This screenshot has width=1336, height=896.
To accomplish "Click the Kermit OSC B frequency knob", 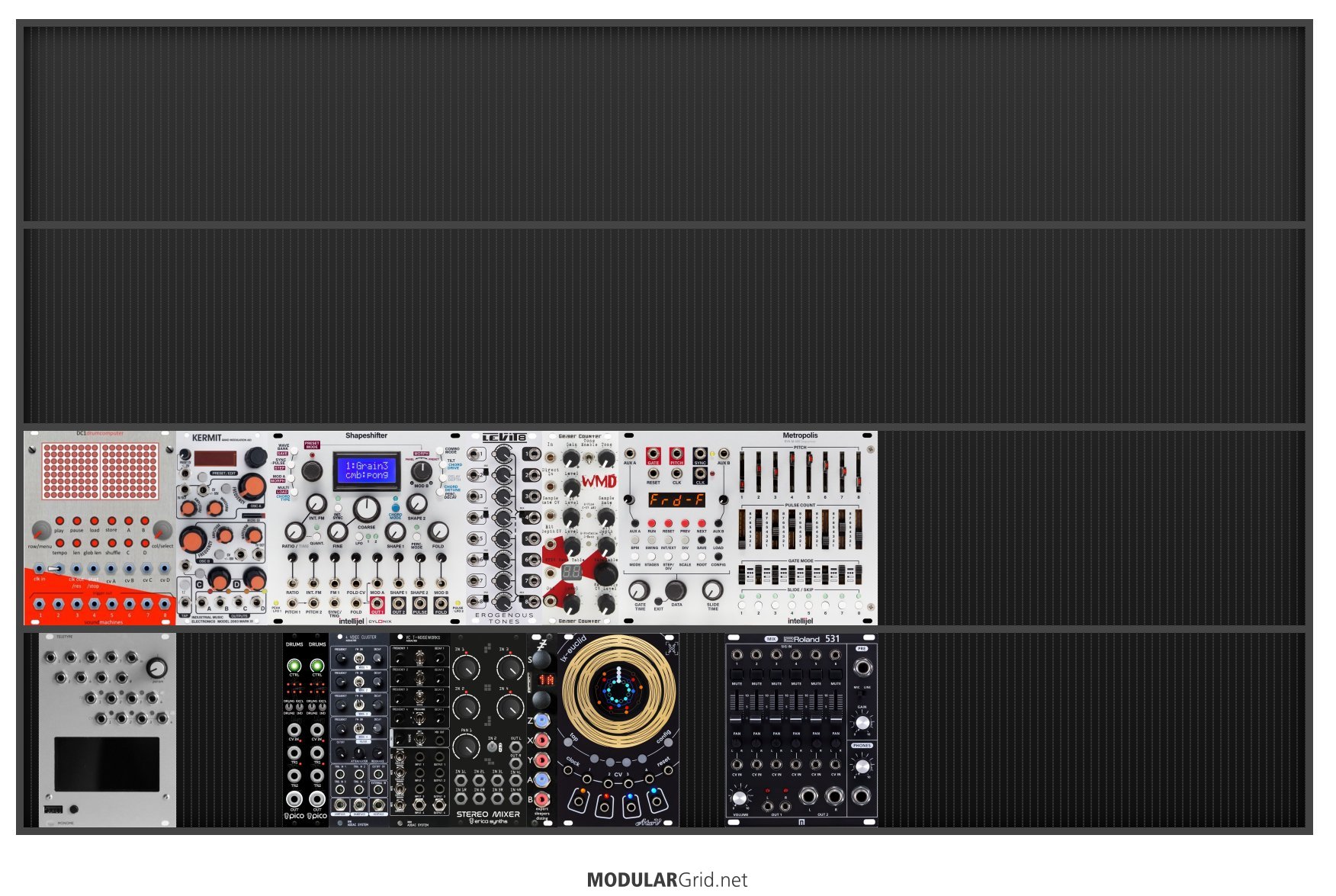I will (x=194, y=541).
